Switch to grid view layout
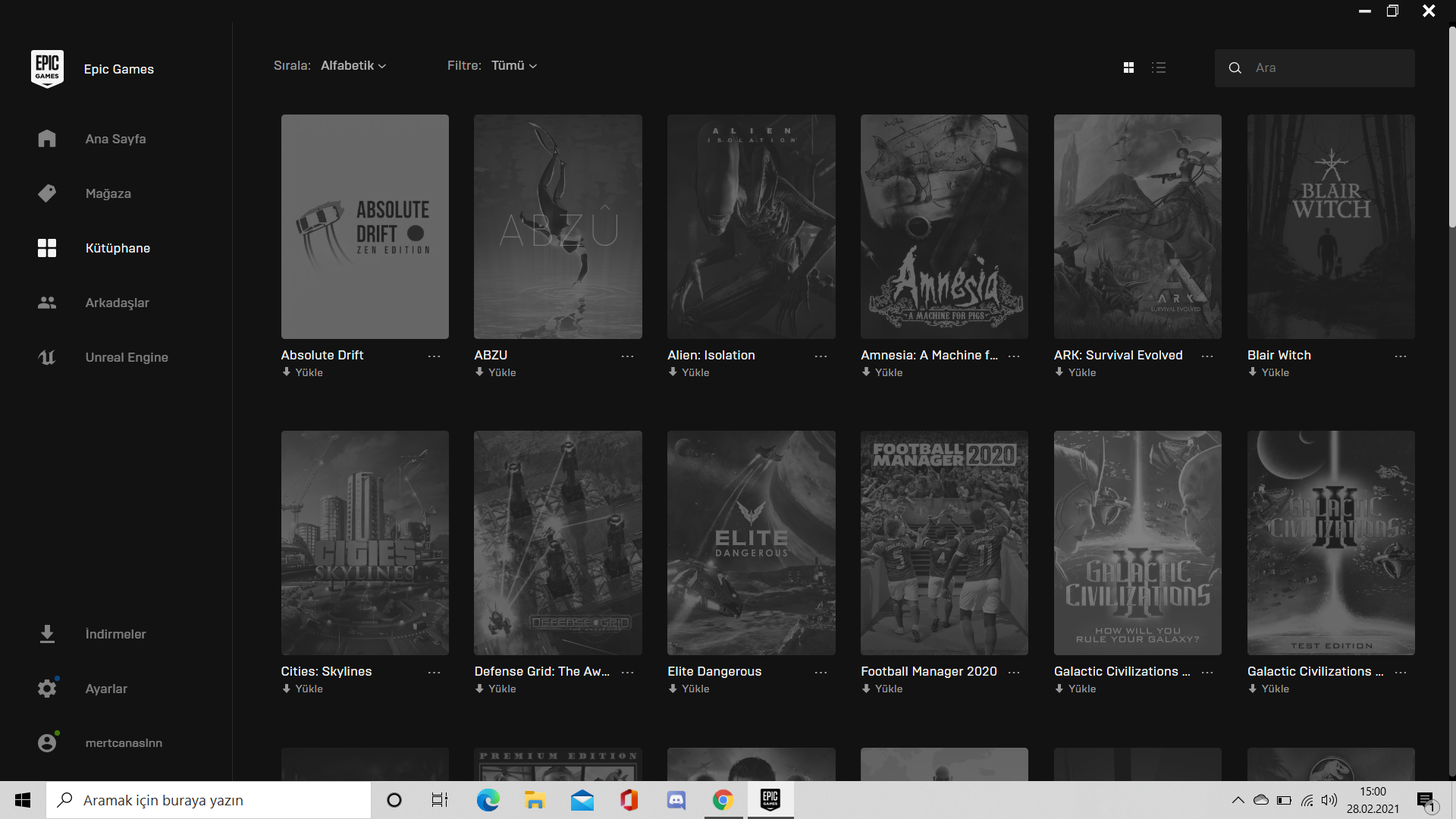Viewport: 1456px width, 819px height. coord(1128,67)
